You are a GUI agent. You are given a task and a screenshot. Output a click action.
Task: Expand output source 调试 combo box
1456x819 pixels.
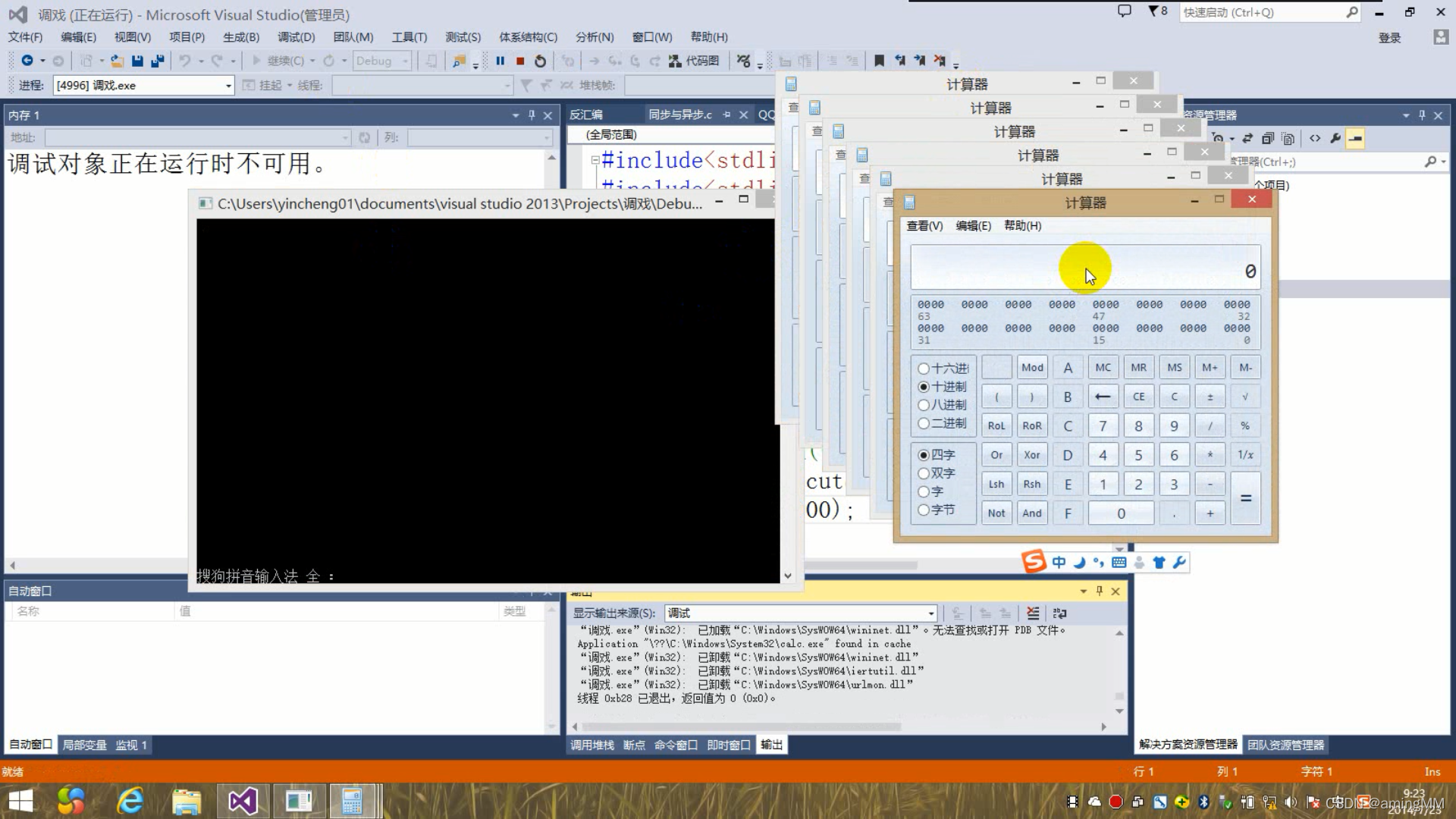tap(930, 613)
